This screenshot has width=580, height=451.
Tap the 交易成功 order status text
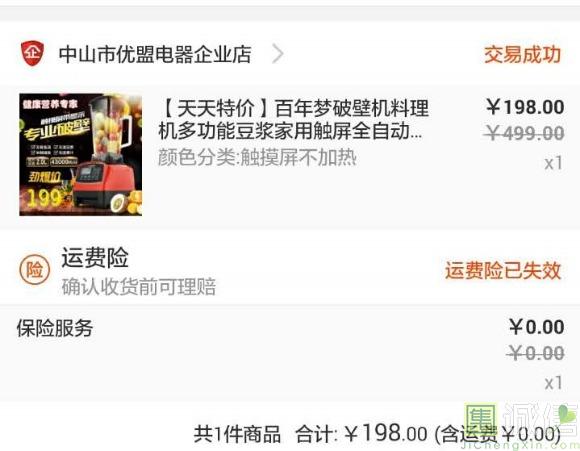click(x=522, y=54)
